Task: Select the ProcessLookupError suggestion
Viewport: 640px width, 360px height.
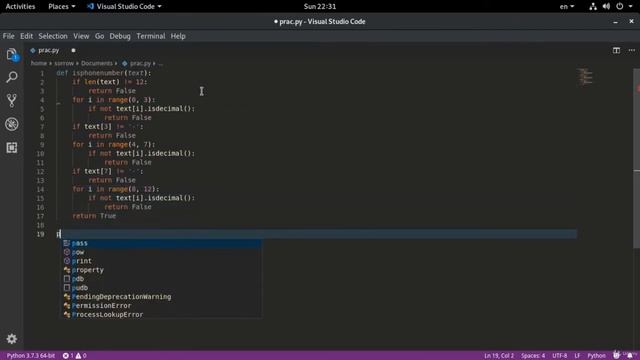Action: pyautogui.click(x=162, y=315)
